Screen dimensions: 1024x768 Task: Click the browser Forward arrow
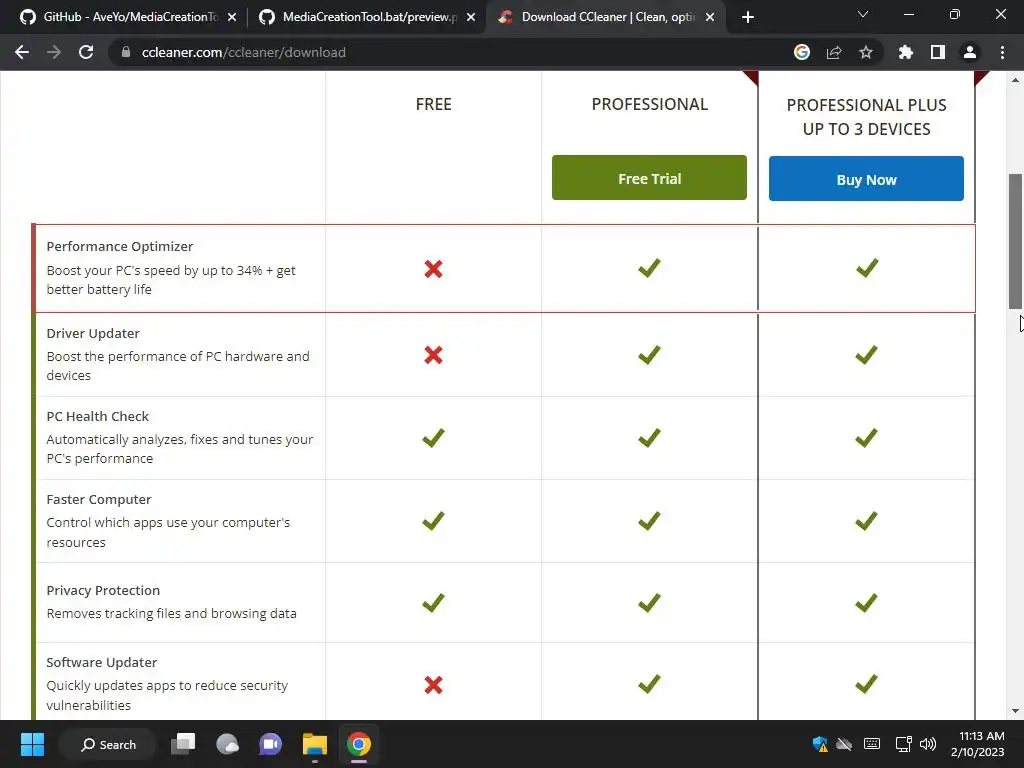click(54, 52)
